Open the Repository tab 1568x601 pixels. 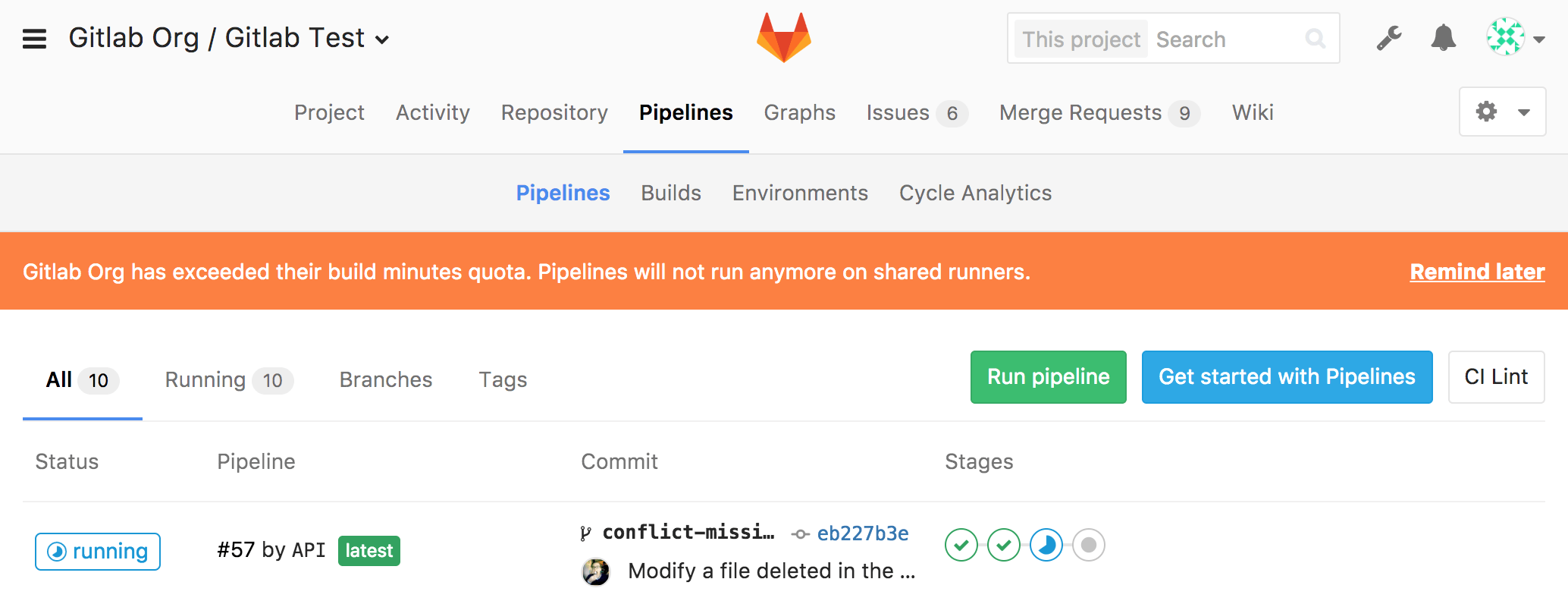coord(554,112)
